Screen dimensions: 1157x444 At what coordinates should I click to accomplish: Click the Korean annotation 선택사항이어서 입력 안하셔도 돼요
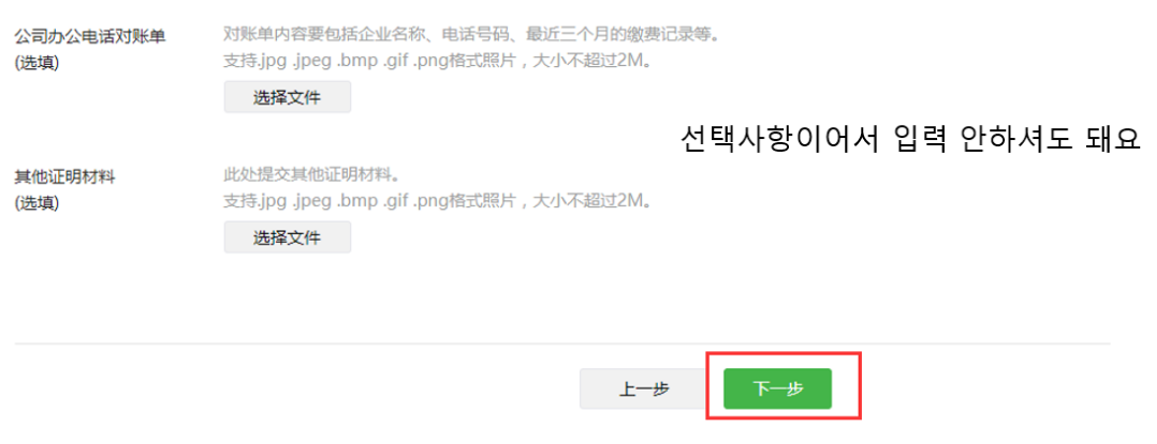pyautogui.click(x=911, y=138)
